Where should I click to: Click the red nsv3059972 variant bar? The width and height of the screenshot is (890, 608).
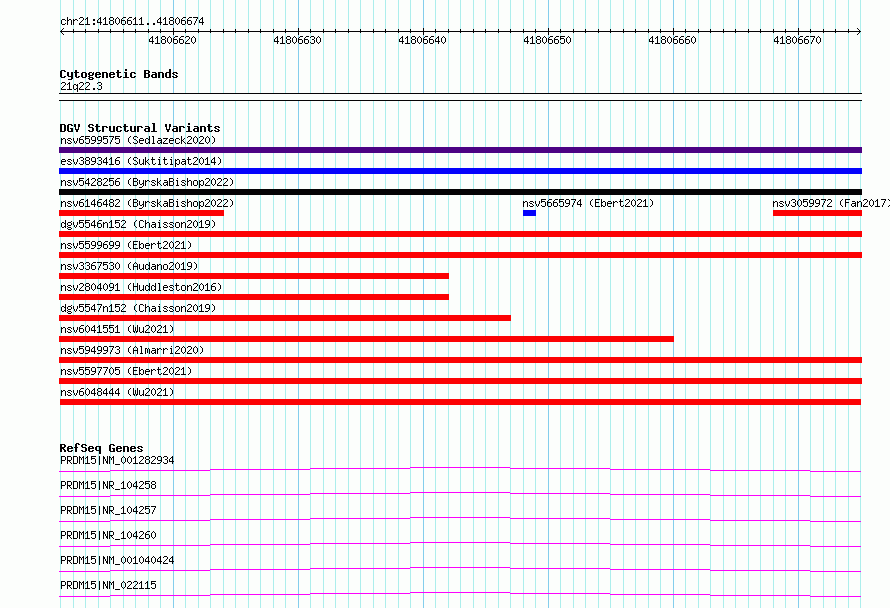[817, 213]
